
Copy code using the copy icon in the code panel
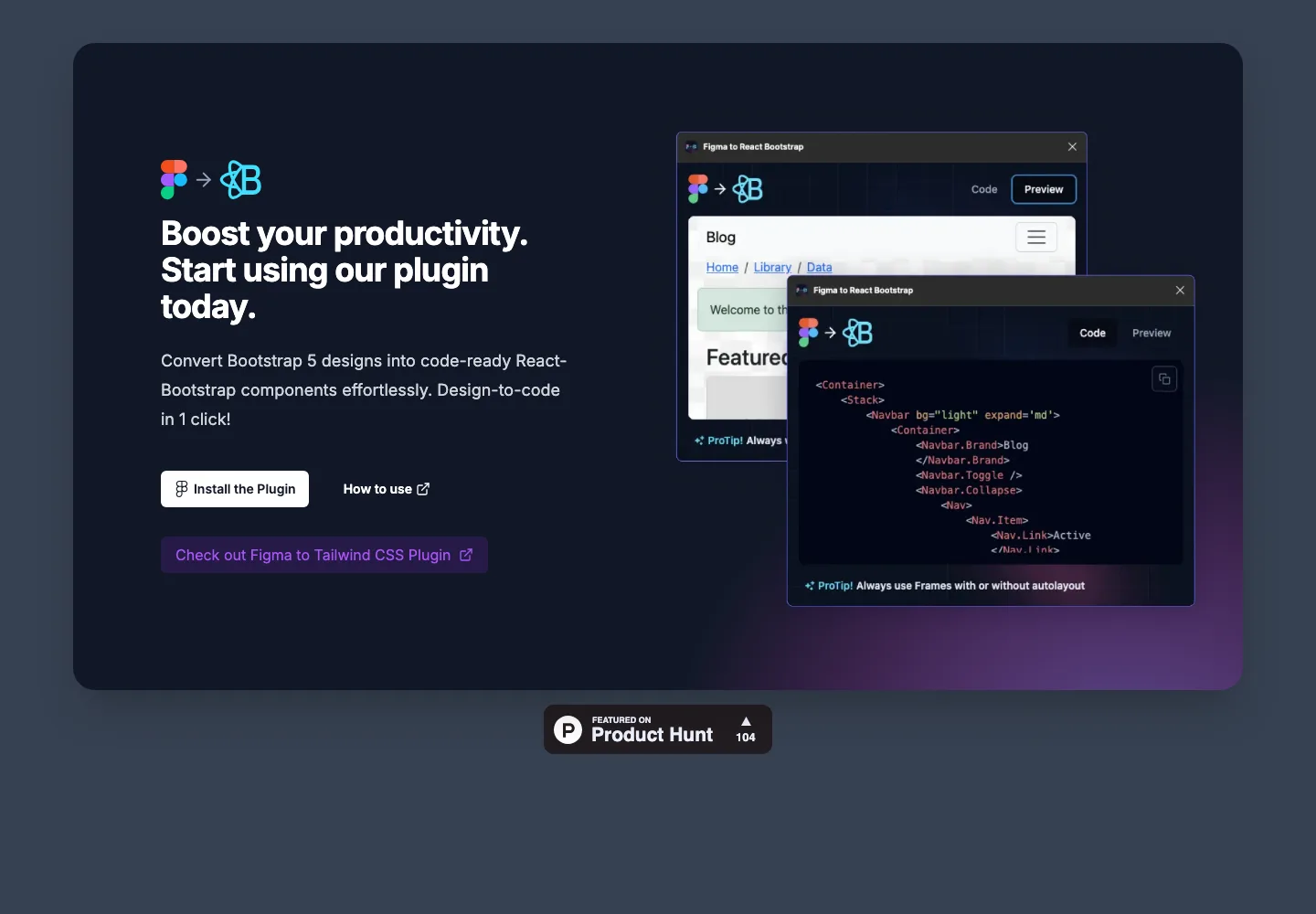pos(1164,379)
